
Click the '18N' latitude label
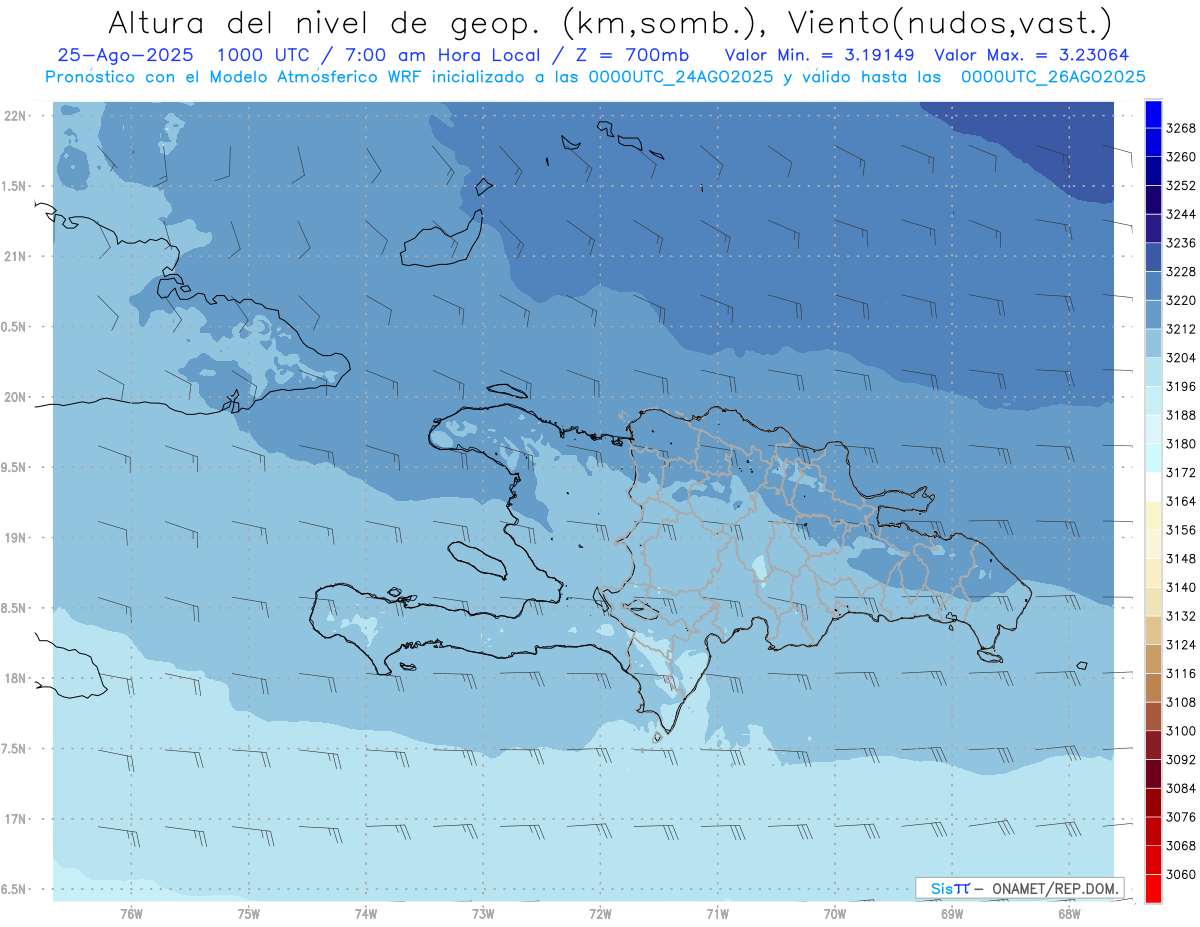tap(15, 679)
